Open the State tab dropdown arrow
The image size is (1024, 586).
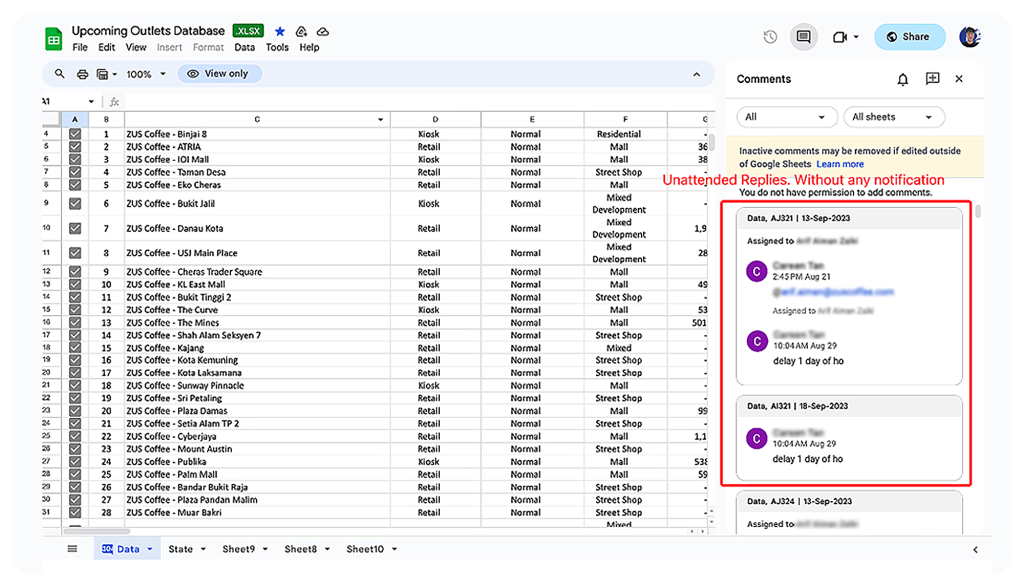203,549
